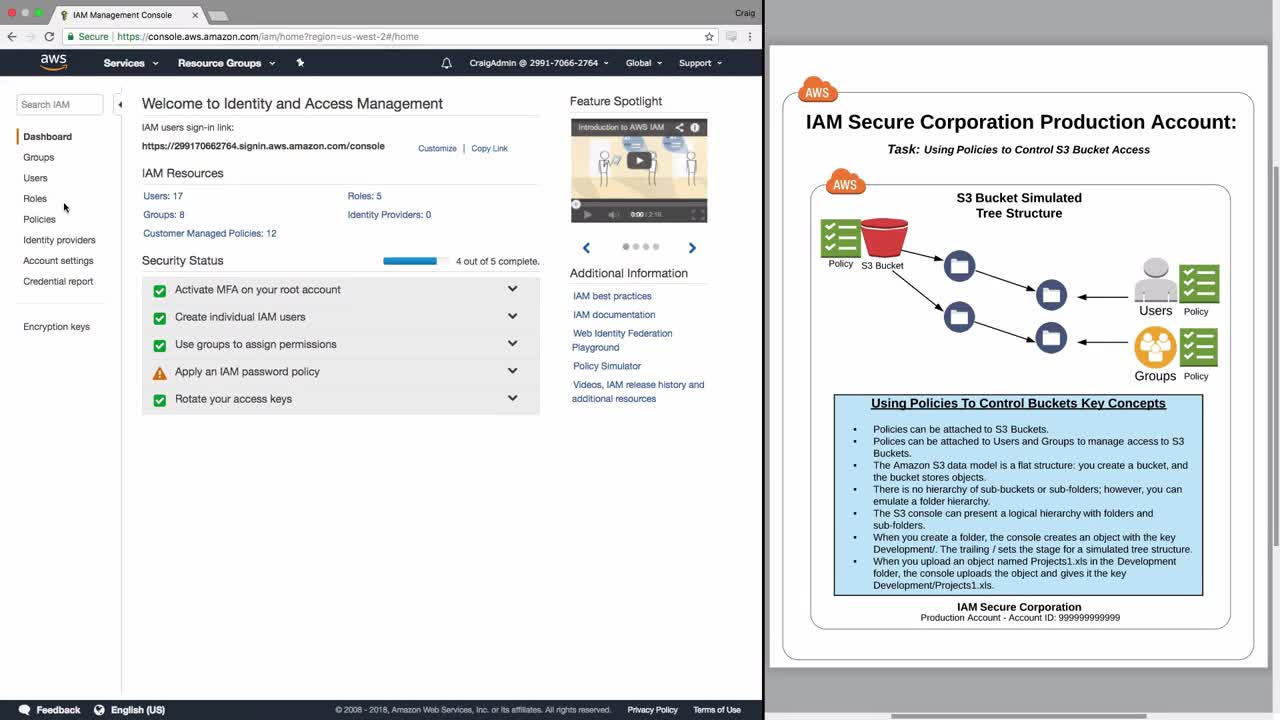Open Policies in the IAM sidebar
The width and height of the screenshot is (1280, 720).
coord(39,220)
